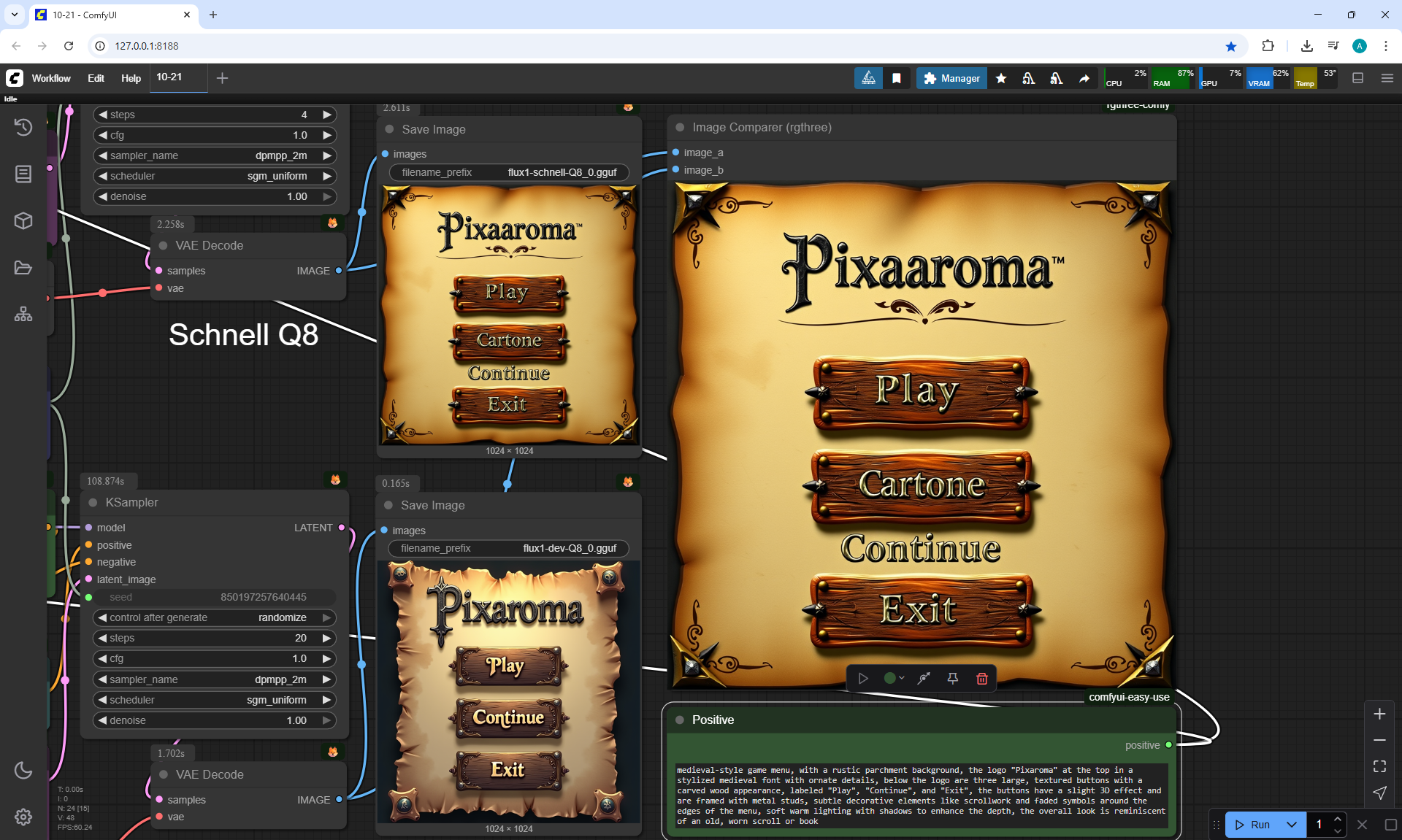Open the queue history sidebar icon
The width and height of the screenshot is (1402, 840).
(23, 127)
